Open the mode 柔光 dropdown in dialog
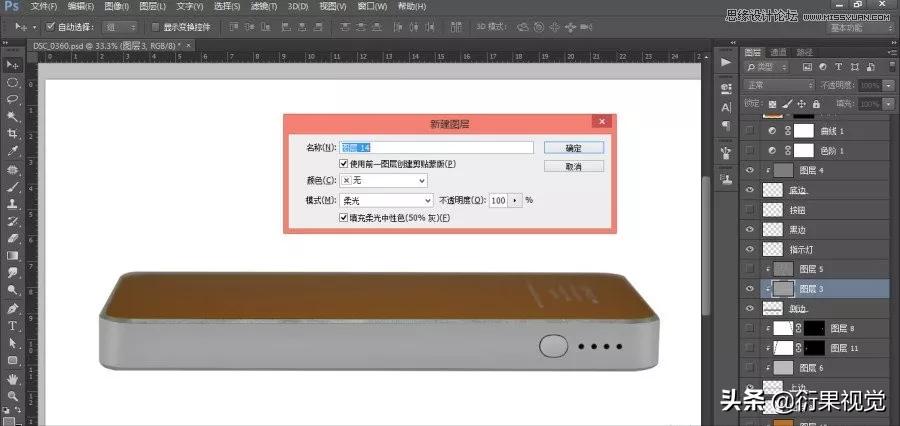The width and height of the screenshot is (900, 426). pos(386,200)
